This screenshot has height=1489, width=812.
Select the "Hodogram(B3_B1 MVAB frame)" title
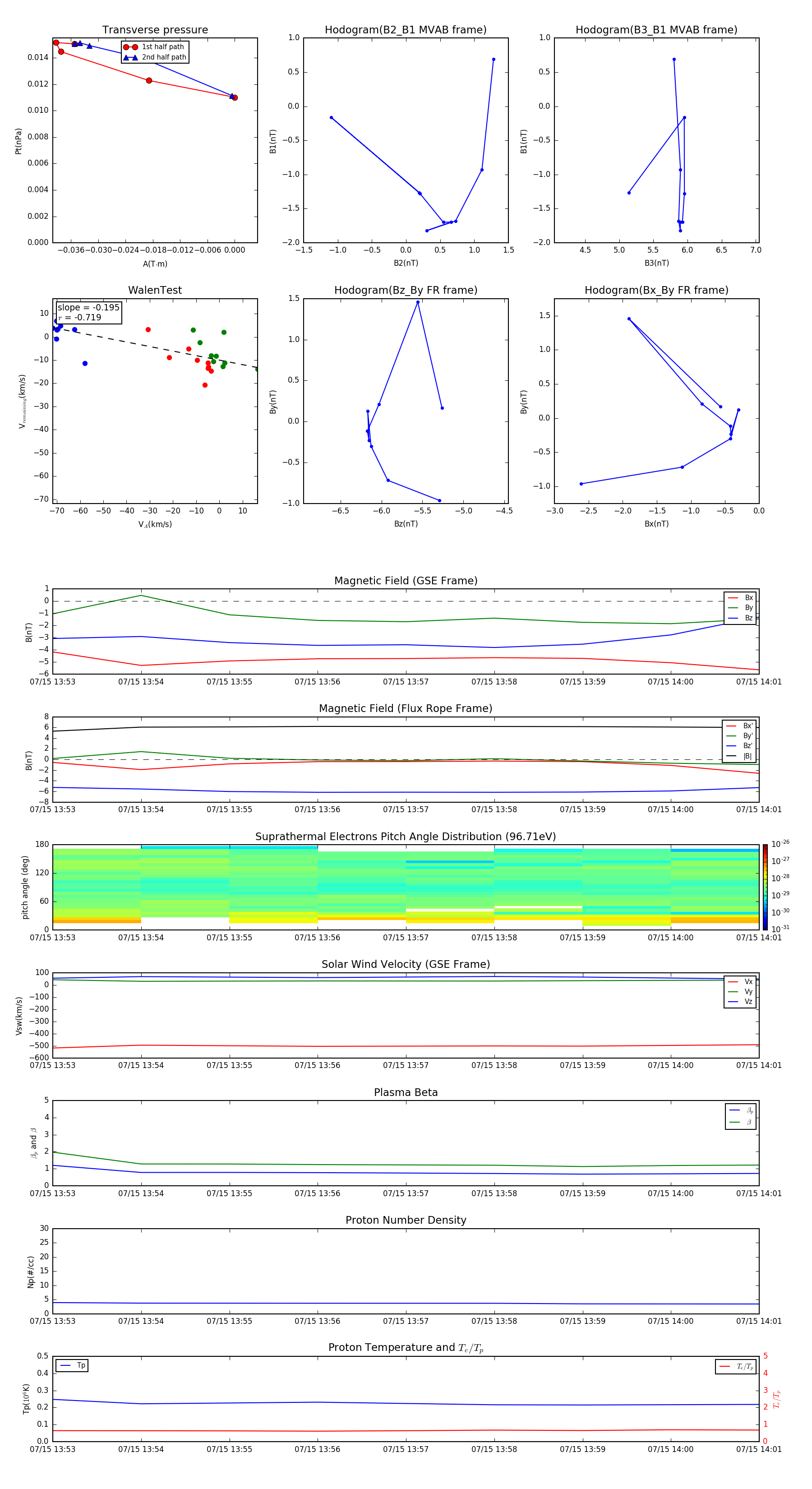[x=656, y=29]
